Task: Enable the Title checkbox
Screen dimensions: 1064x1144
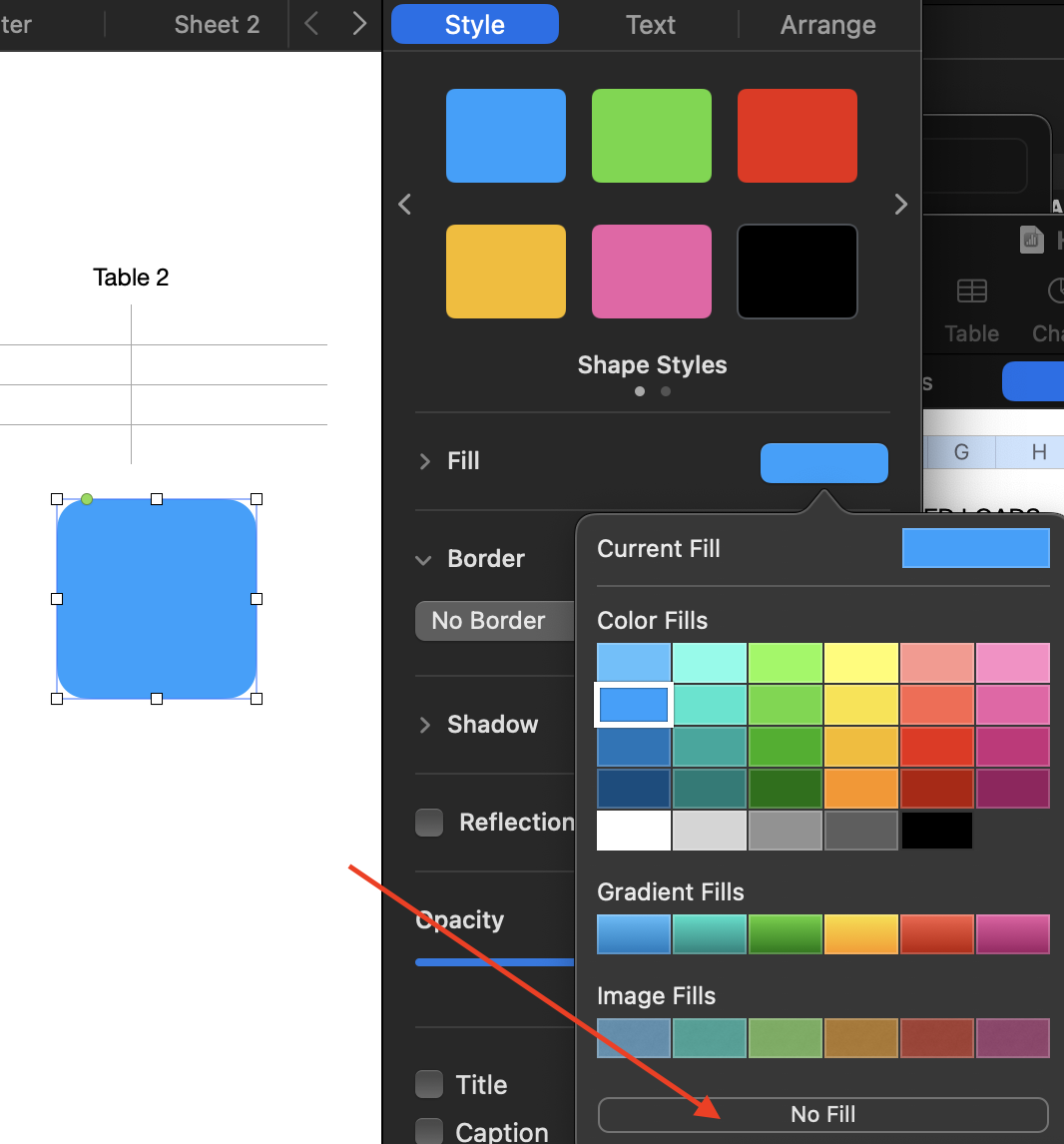Action: point(429,1084)
